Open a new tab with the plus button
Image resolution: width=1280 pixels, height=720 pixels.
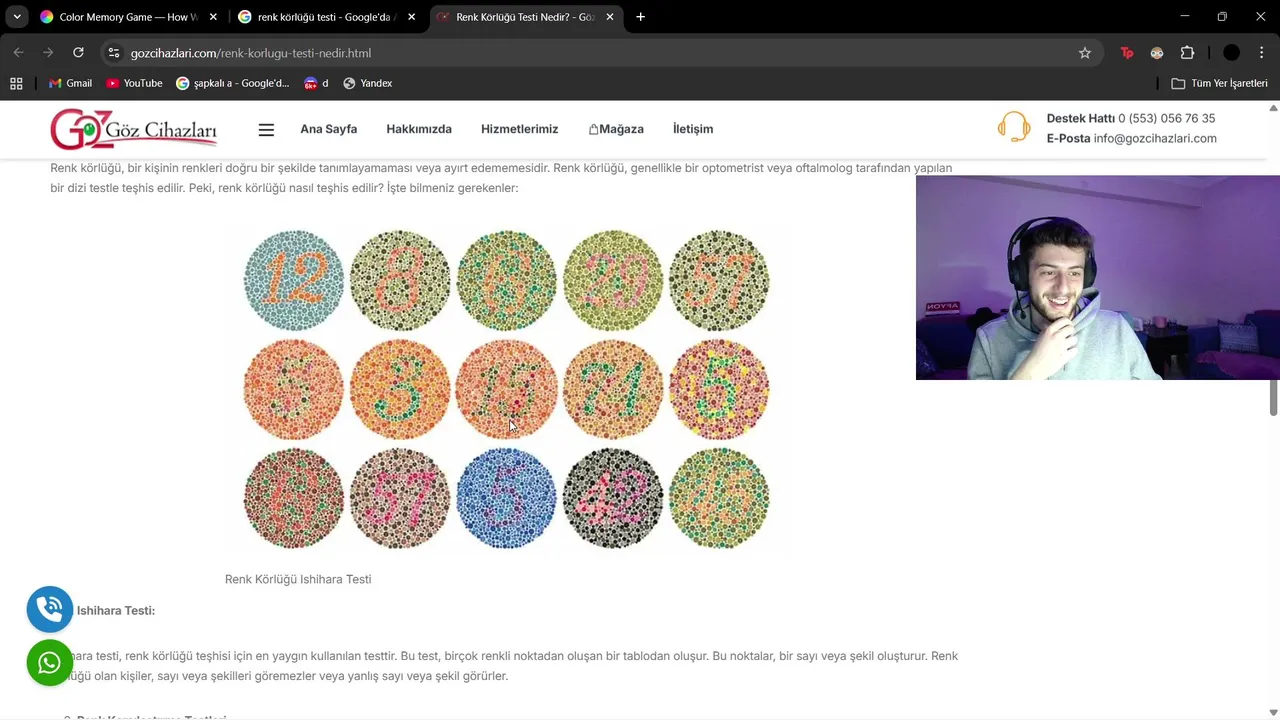(x=640, y=17)
